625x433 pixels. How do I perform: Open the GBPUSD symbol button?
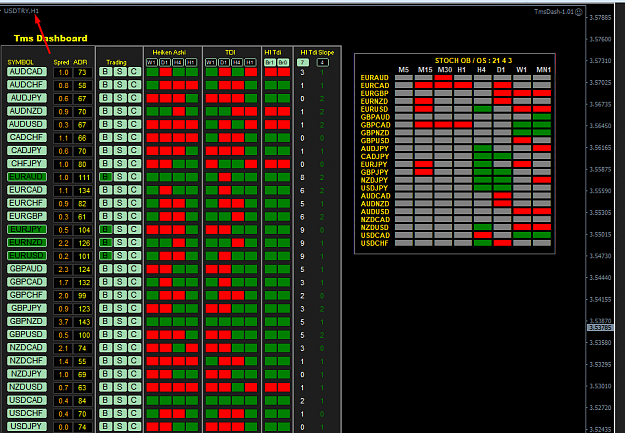point(27,335)
